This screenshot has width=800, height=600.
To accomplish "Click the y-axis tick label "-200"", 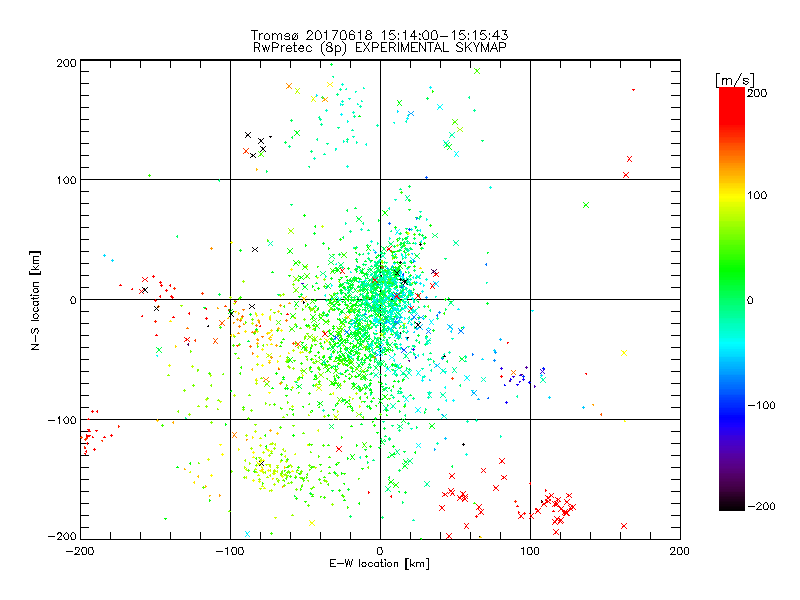I will (x=62, y=536).
